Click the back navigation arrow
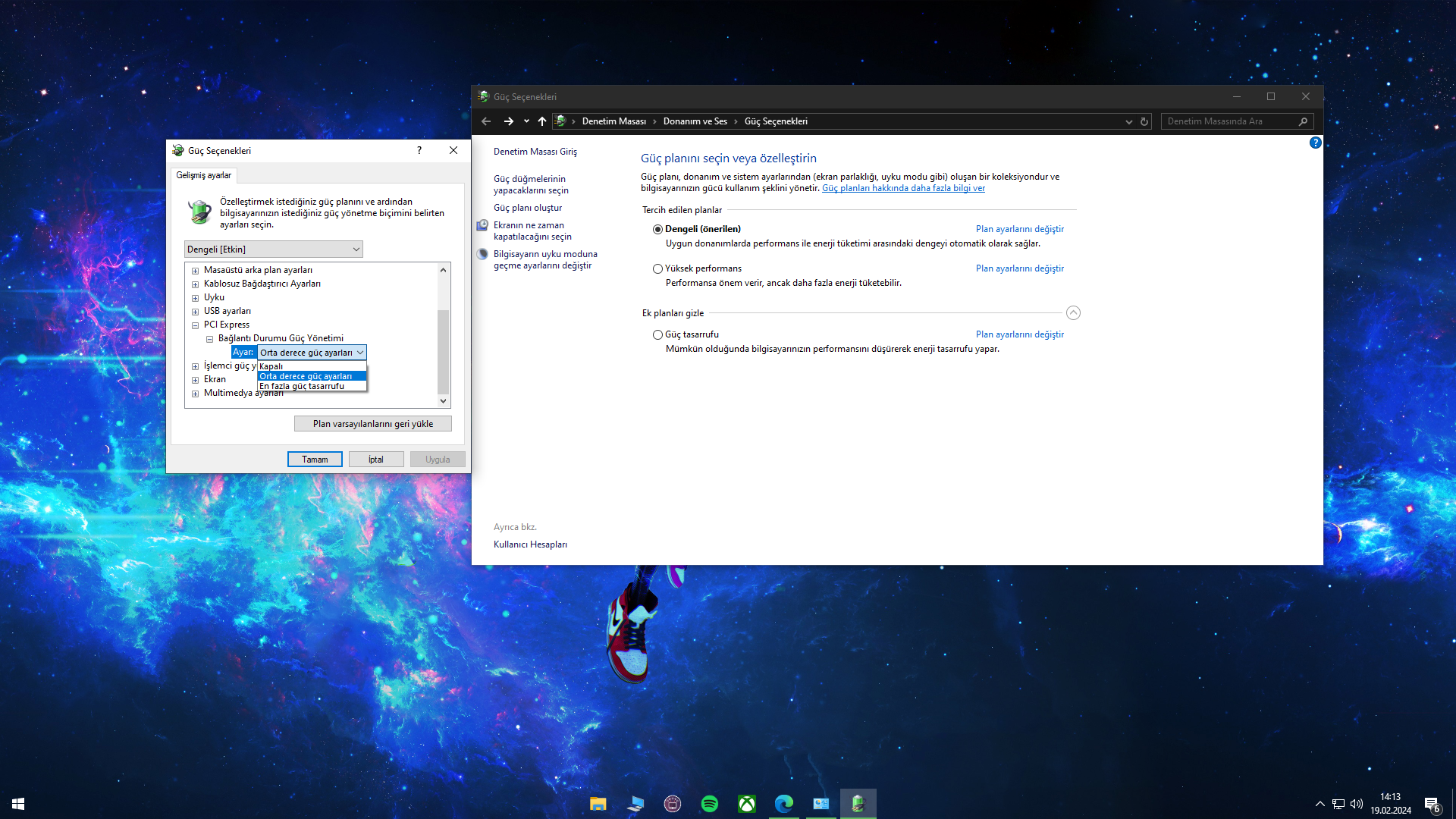The width and height of the screenshot is (1456, 819). click(x=486, y=121)
